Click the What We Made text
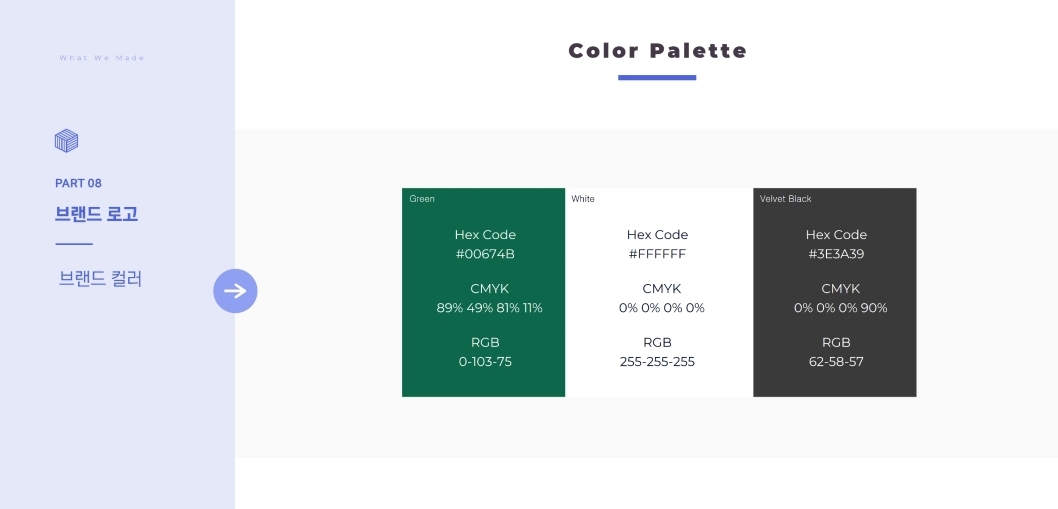Screen dimensions: 1058x509 tap(102, 58)
